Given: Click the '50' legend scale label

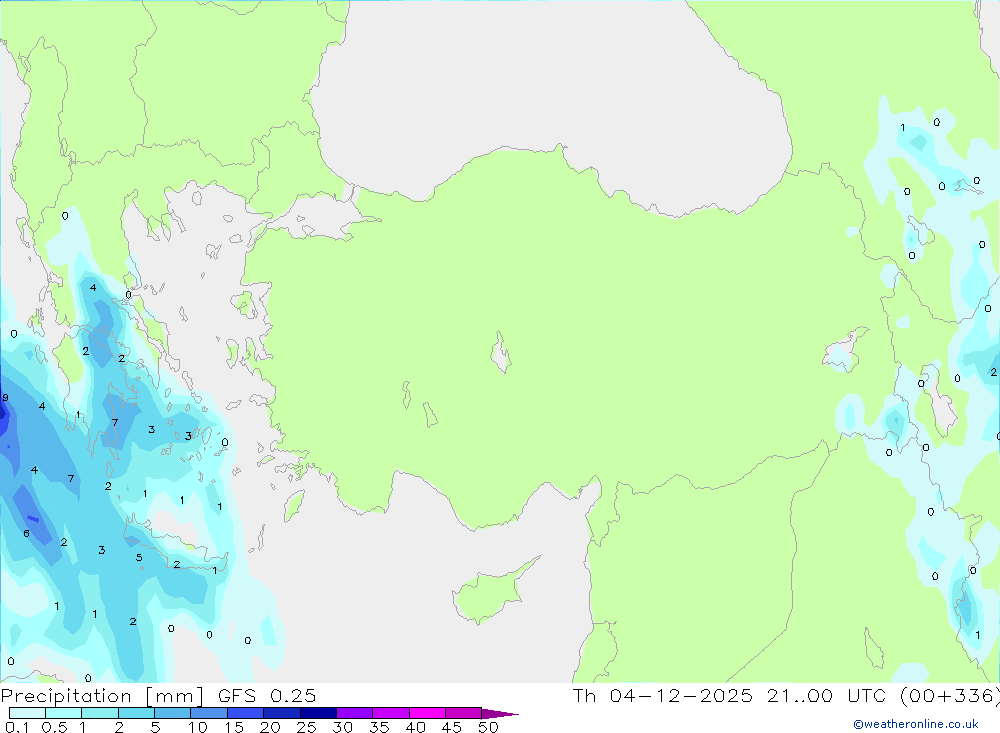Looking at the screenshot, I should coord(488,727).
